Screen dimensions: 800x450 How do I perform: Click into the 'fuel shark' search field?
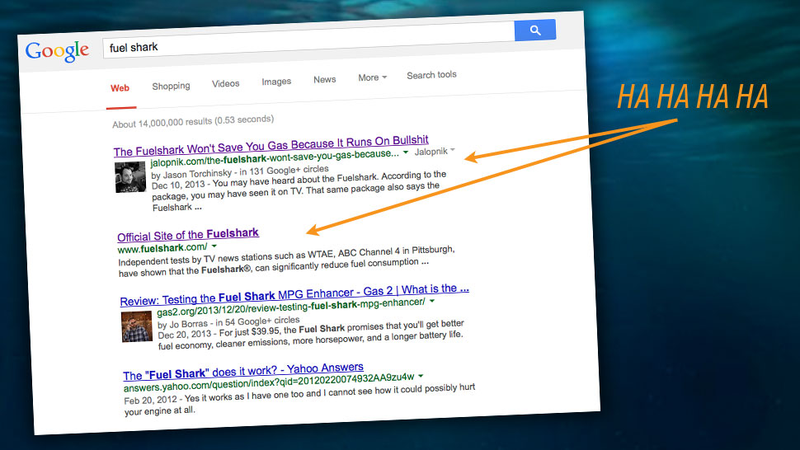(308, 41)
